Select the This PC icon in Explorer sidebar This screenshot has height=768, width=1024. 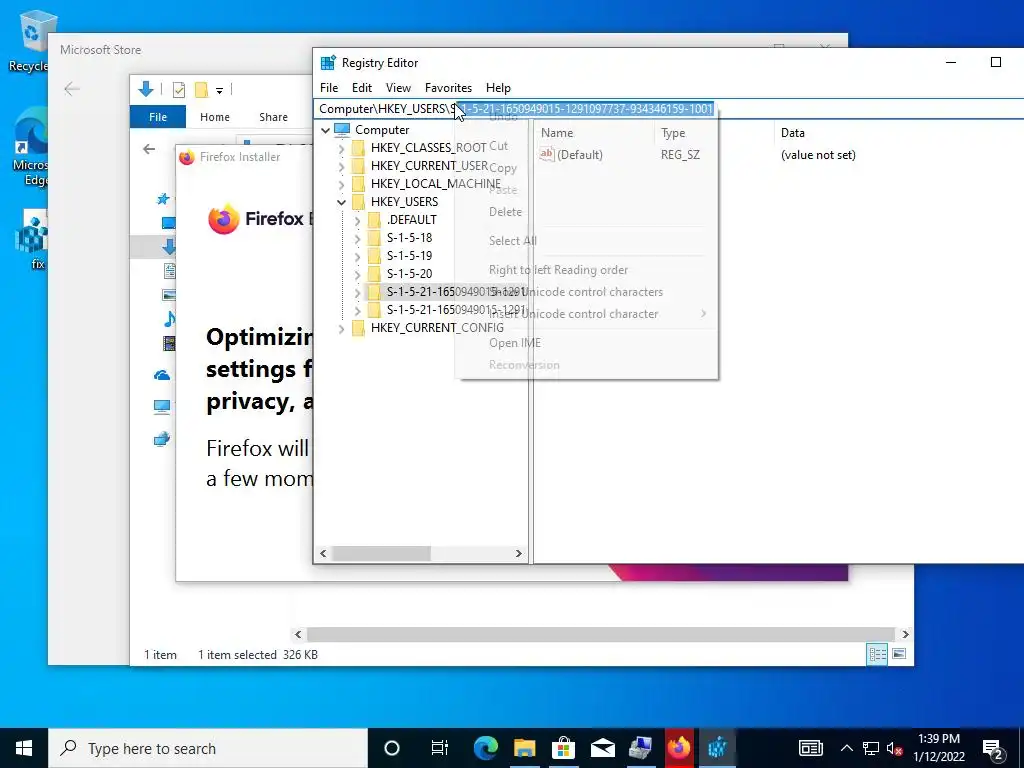(x=162, y=407)
